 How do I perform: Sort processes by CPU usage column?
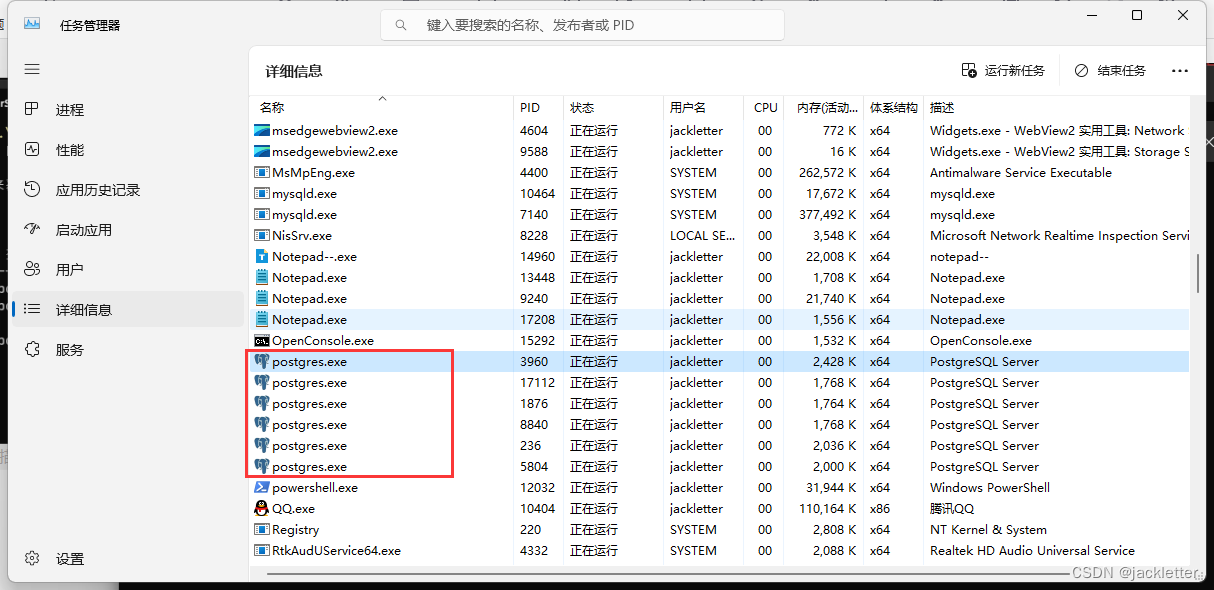(x=764, y=107)
